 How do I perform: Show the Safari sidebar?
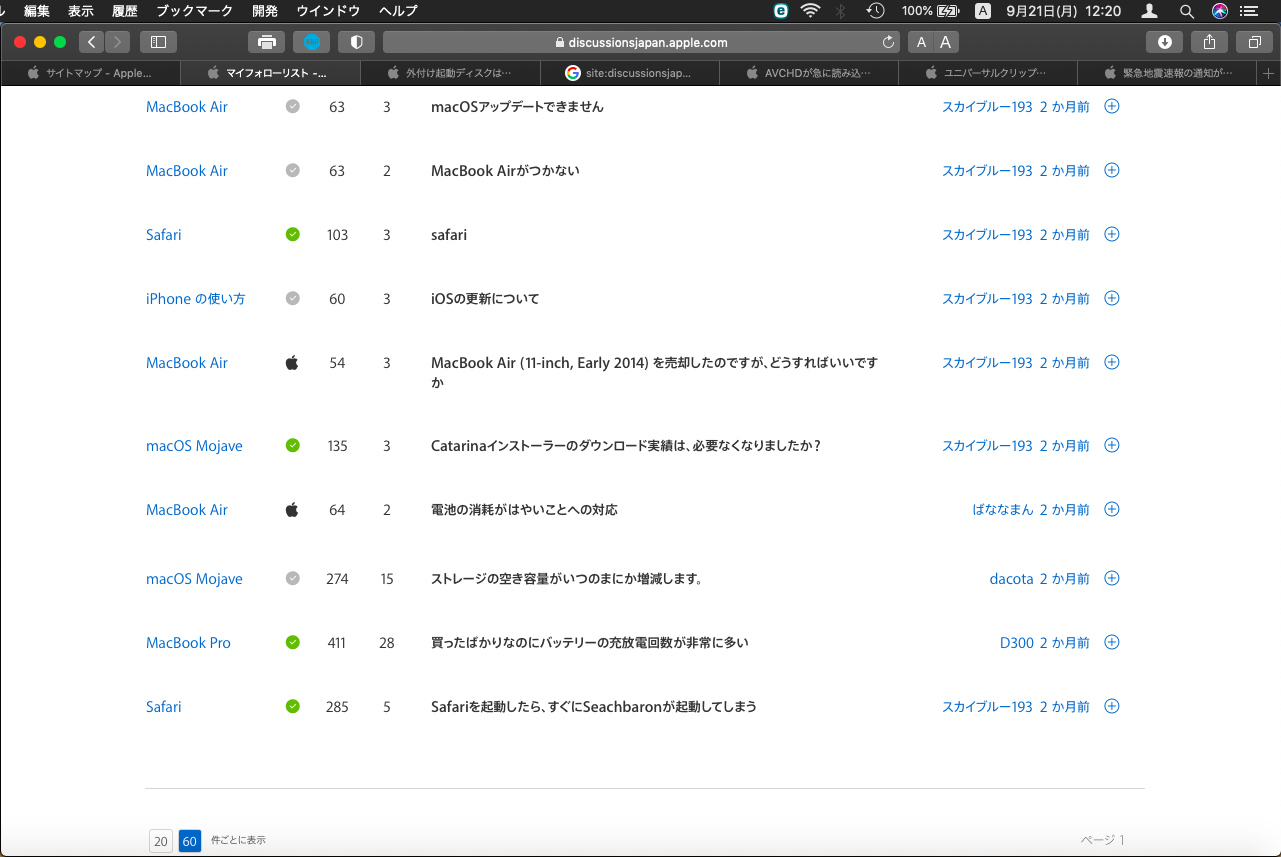158,42
